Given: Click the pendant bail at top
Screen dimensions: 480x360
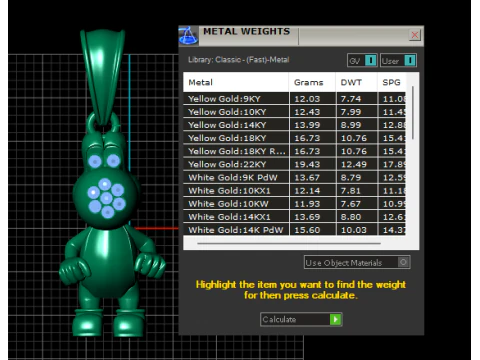Looking at the screenshot, I should [103, 77].
